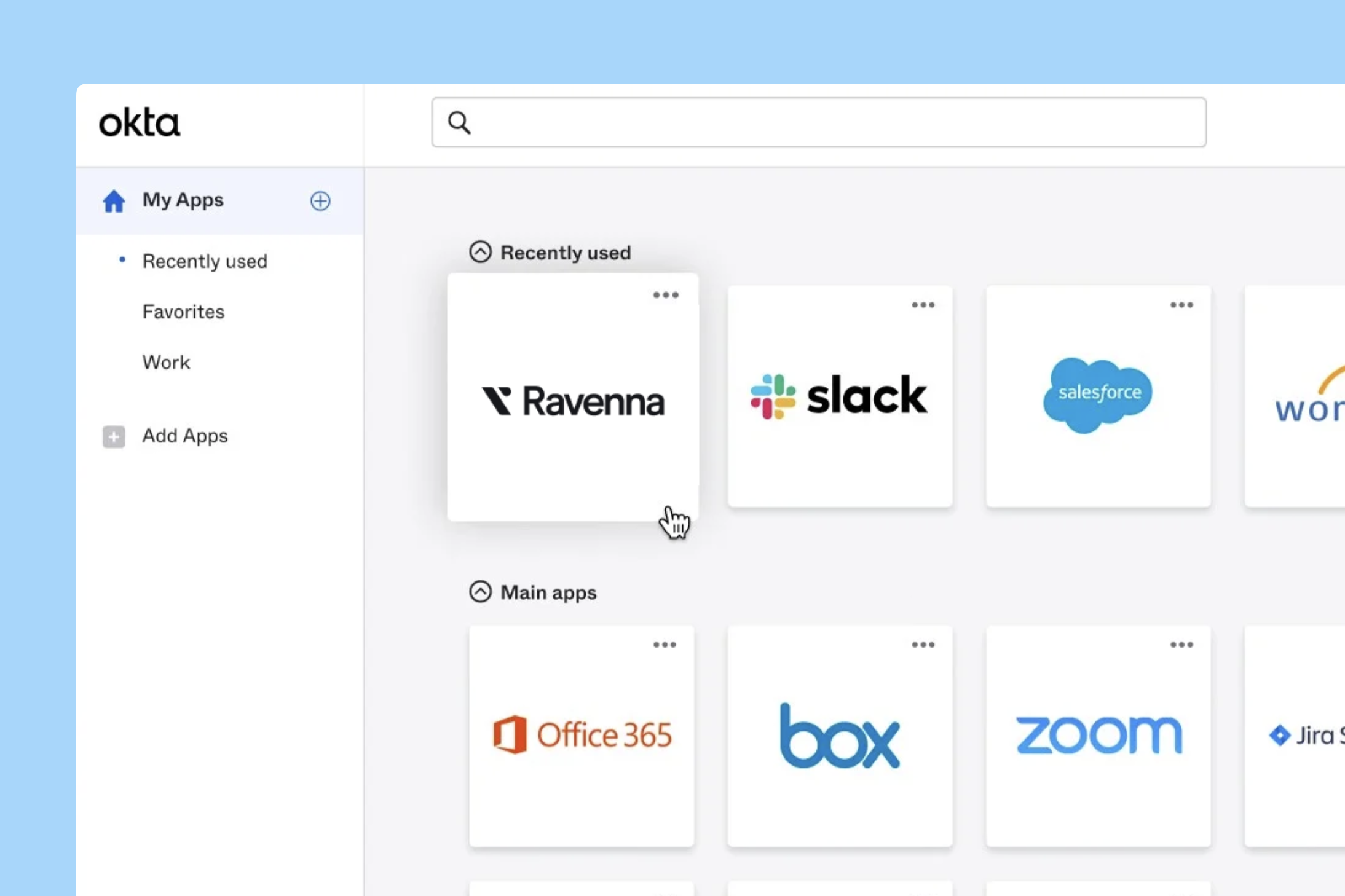1345x896 pixels.
Task: Select the home icon beside My Apps
Action: click(x=114, y=201)
